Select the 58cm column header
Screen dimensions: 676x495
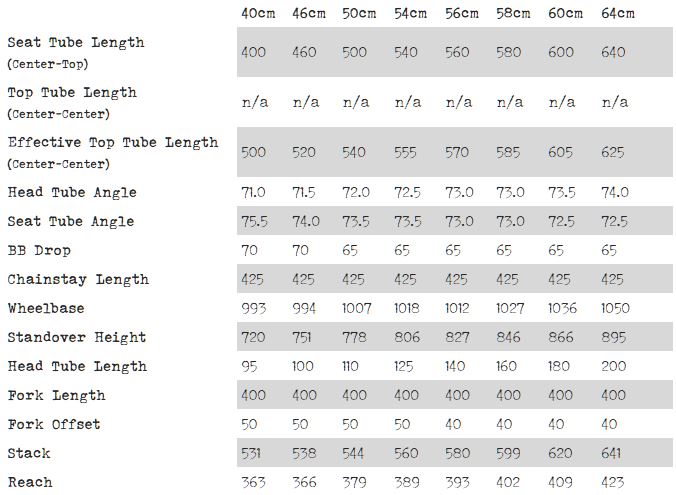(513, 13)
